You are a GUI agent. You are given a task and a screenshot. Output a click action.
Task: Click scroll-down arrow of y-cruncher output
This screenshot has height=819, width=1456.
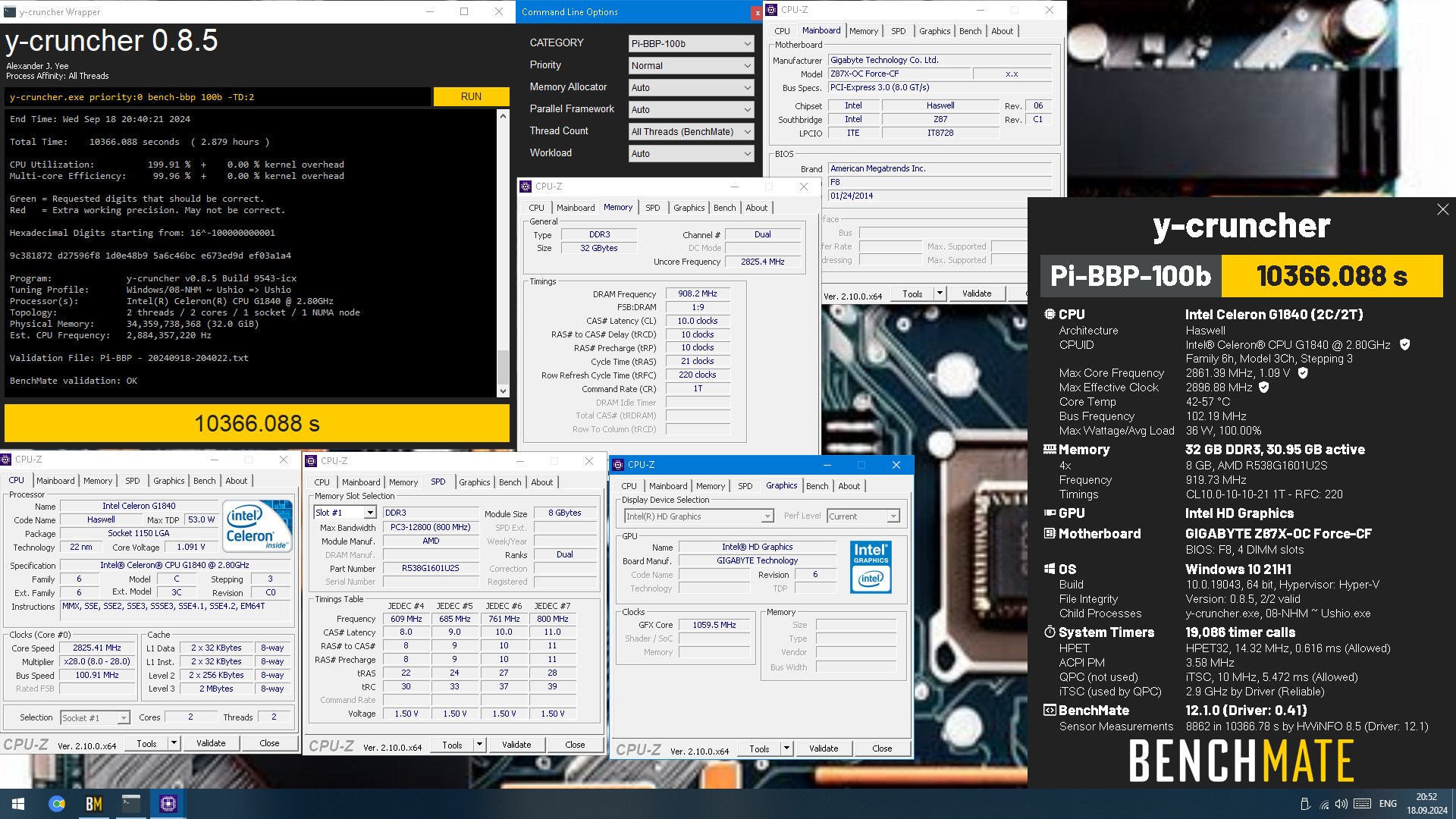coord(503,391)
